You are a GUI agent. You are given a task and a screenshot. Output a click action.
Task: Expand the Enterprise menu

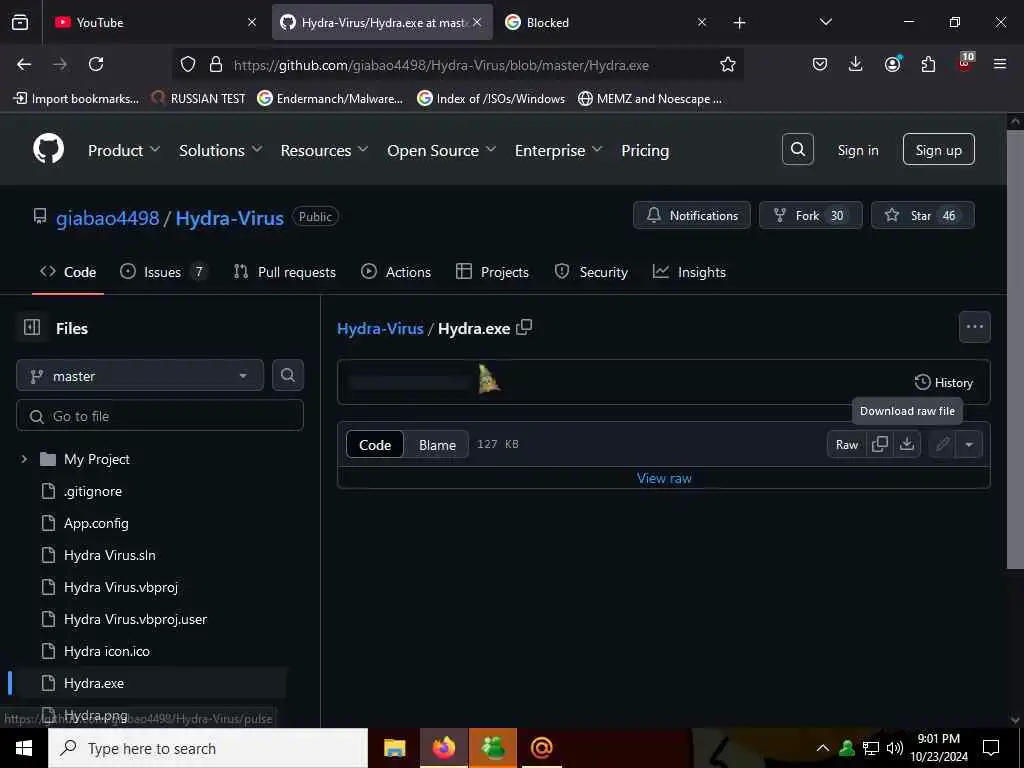click(558, 150)
